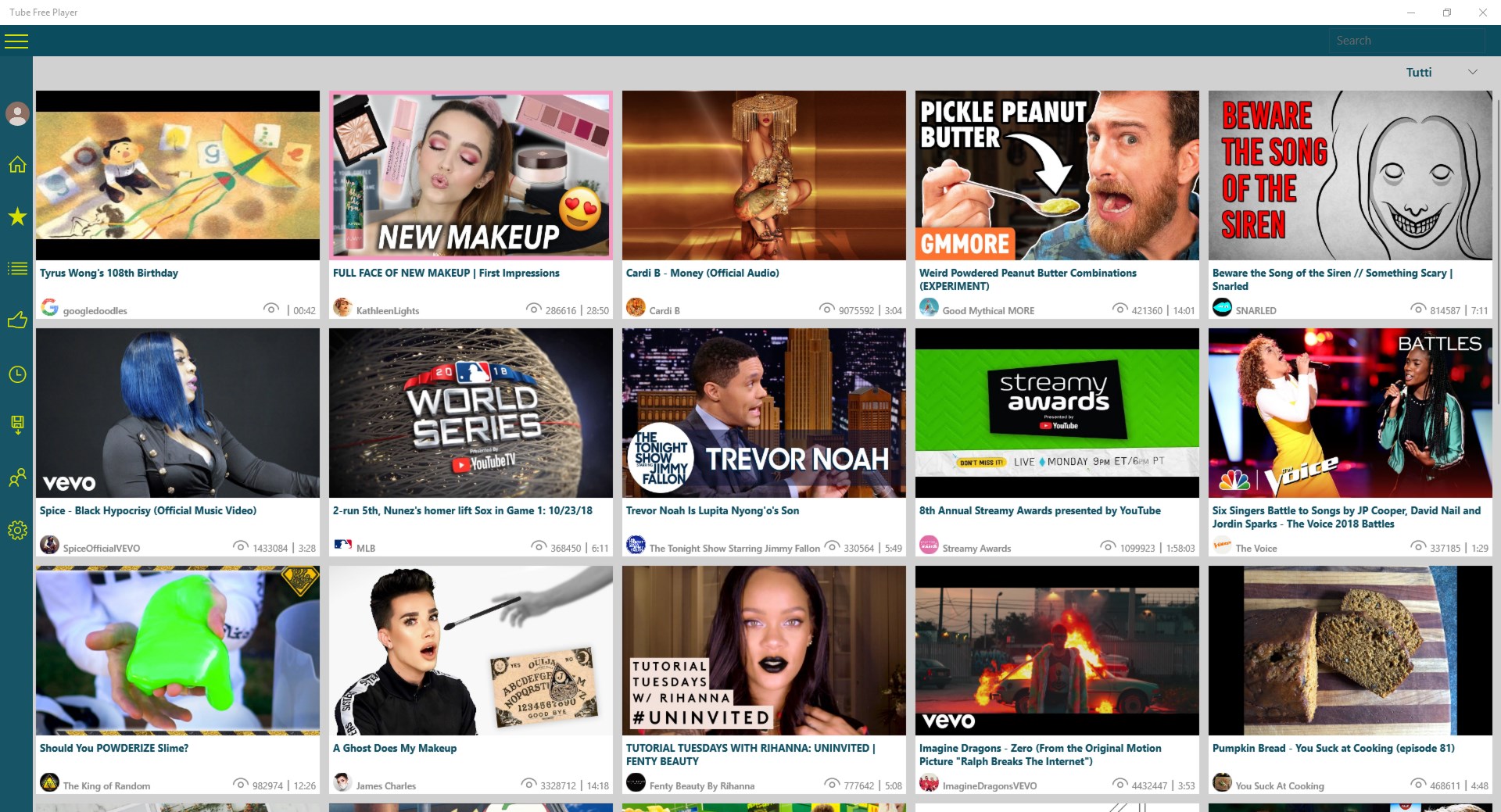The height and width of the screenshot is (812, 1501).
Task: Open '2-run 5th, Nunez's homer' title
Action: (x=463, y=510)
